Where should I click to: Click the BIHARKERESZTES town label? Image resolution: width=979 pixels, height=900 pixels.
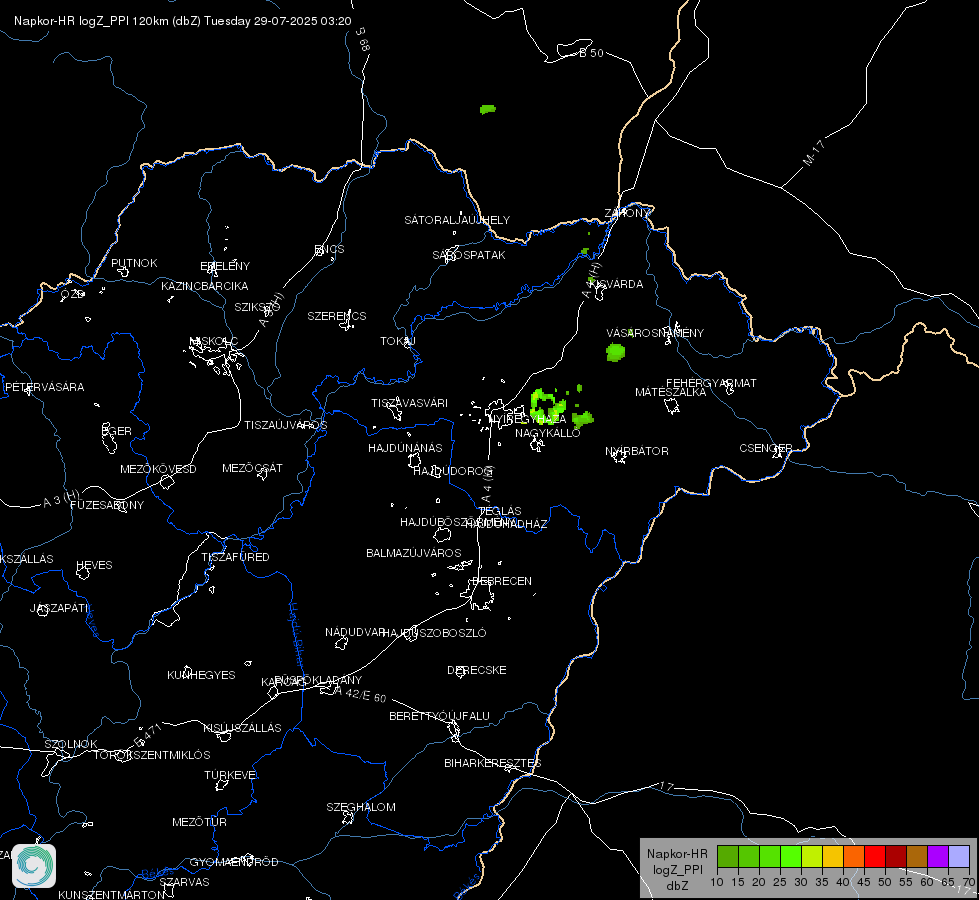[493, 763]
